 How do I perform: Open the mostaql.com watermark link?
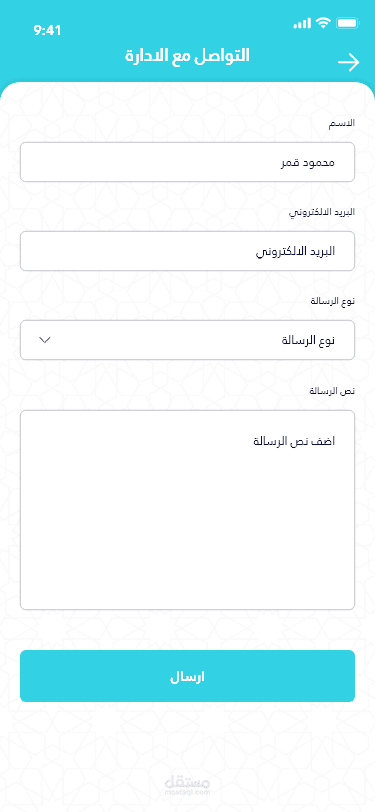point(188,792)
